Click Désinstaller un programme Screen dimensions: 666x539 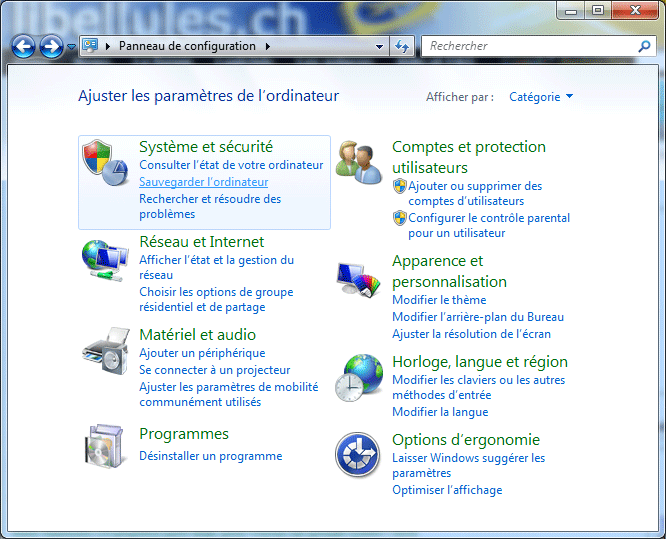[x=211, y=456]
